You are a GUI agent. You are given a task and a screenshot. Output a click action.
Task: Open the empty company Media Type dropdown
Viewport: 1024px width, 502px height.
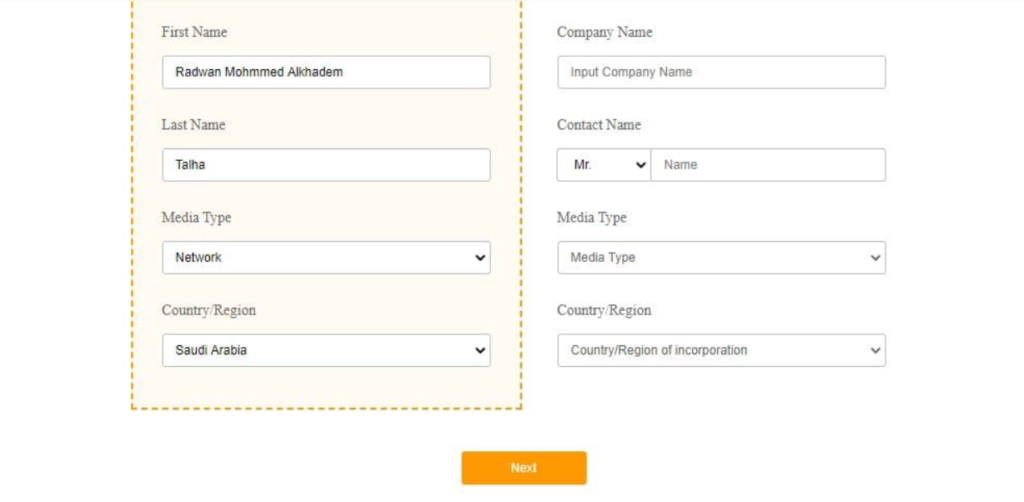pyautogui.click(x=721, y=258)
